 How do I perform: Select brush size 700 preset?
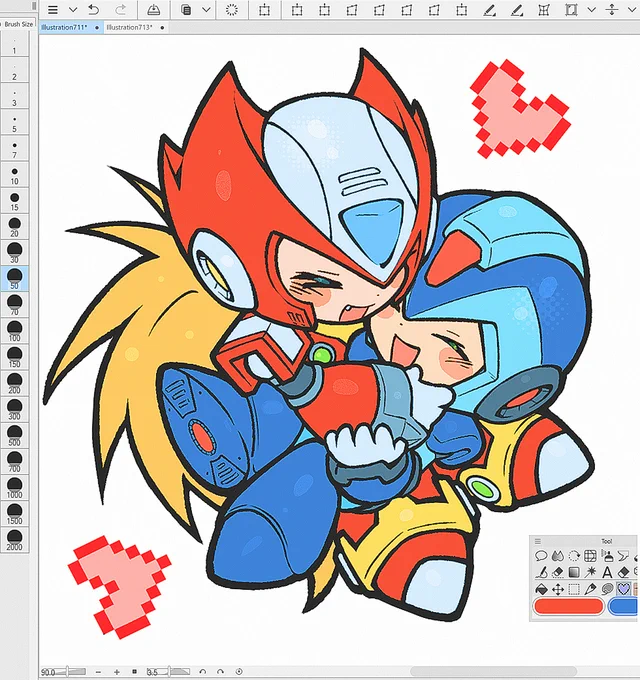click(x=14, y=461)
